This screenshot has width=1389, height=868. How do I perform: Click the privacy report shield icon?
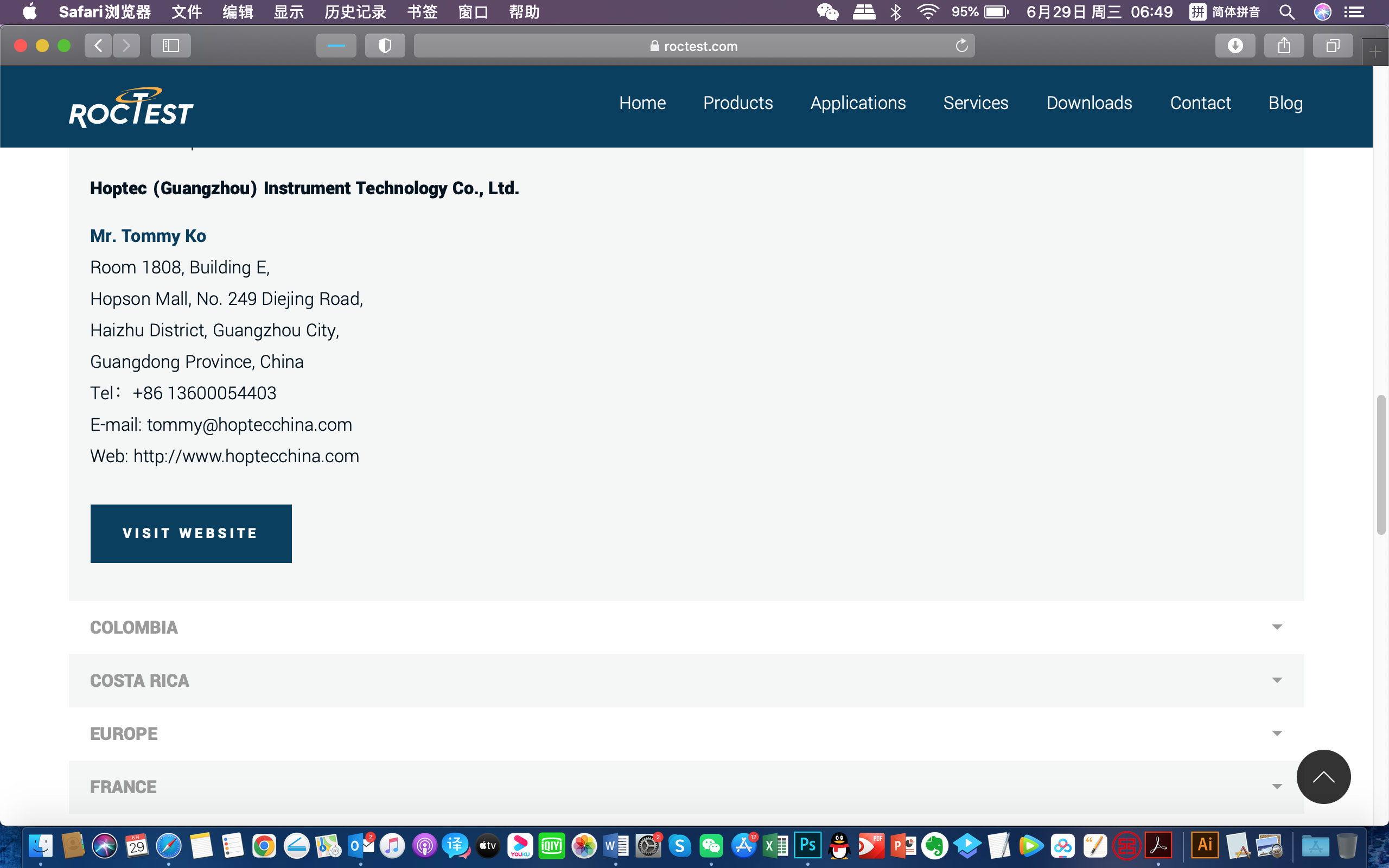click(x=385, y=46)
